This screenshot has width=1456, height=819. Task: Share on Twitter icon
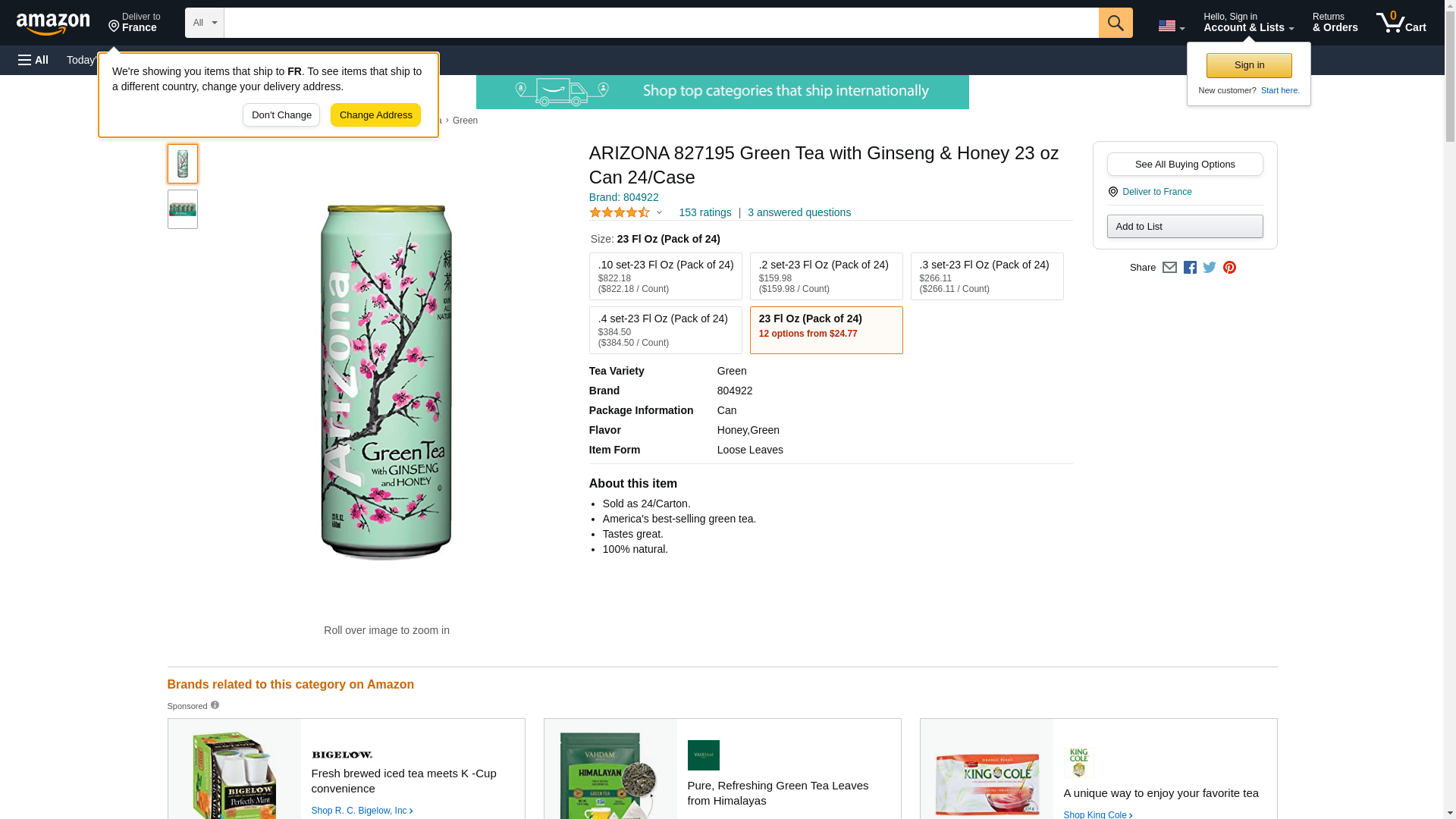(1210, 268)
